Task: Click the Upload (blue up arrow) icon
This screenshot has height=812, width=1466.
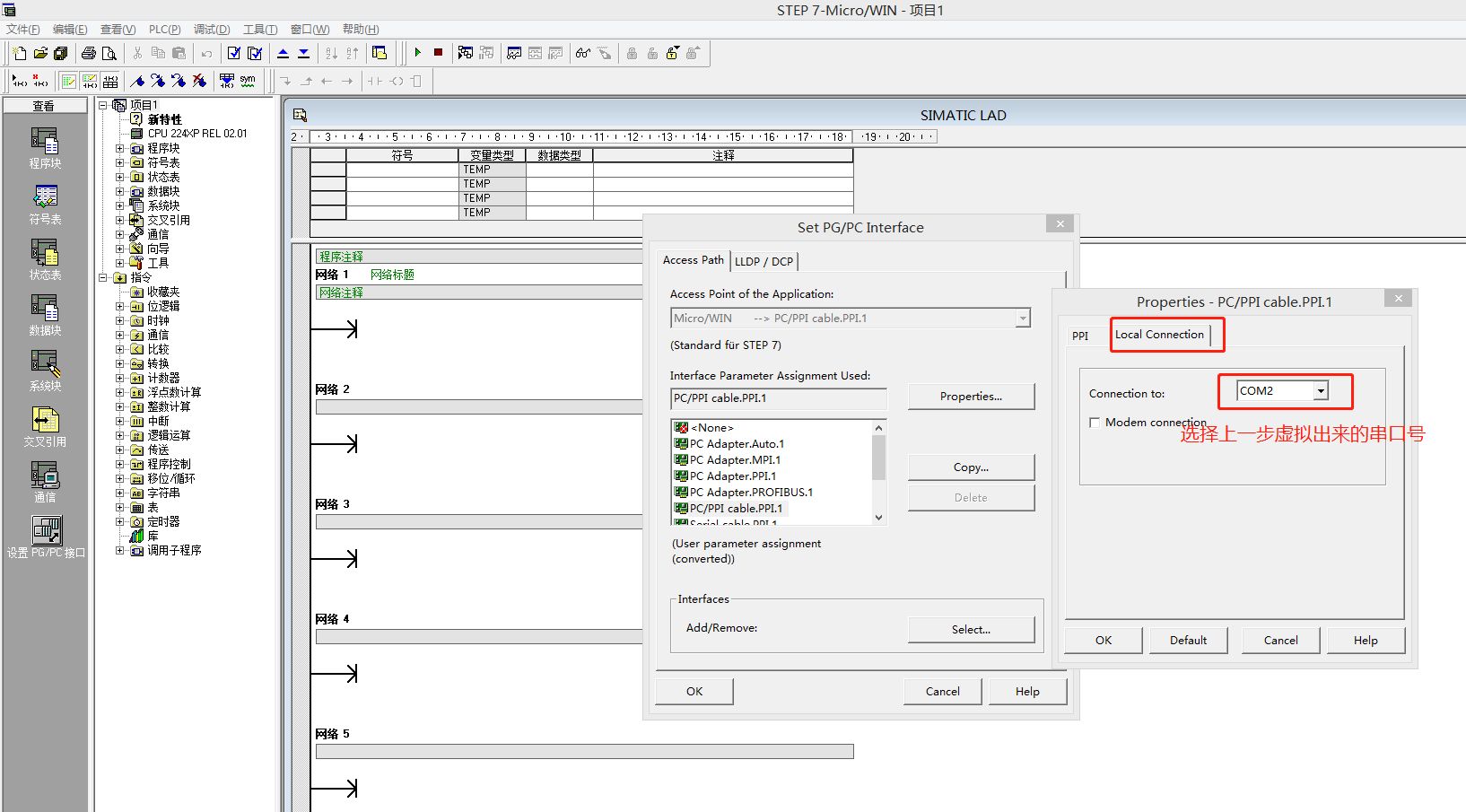Action: (284, 53)
